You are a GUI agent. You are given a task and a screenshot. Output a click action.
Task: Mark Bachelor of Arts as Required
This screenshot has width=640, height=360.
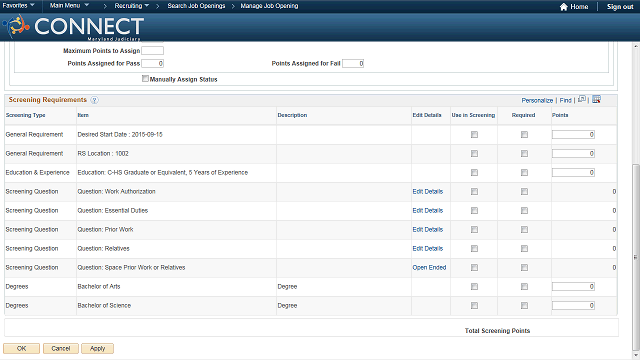pyautogui.click(x=524, y=287)
